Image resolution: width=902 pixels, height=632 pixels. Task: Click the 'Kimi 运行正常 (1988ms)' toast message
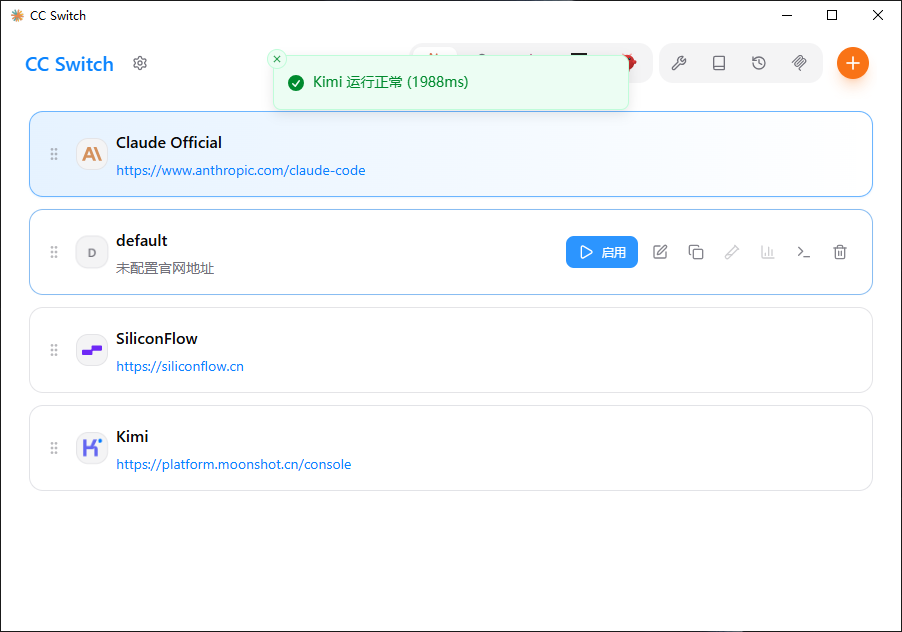tap(391, 82)
